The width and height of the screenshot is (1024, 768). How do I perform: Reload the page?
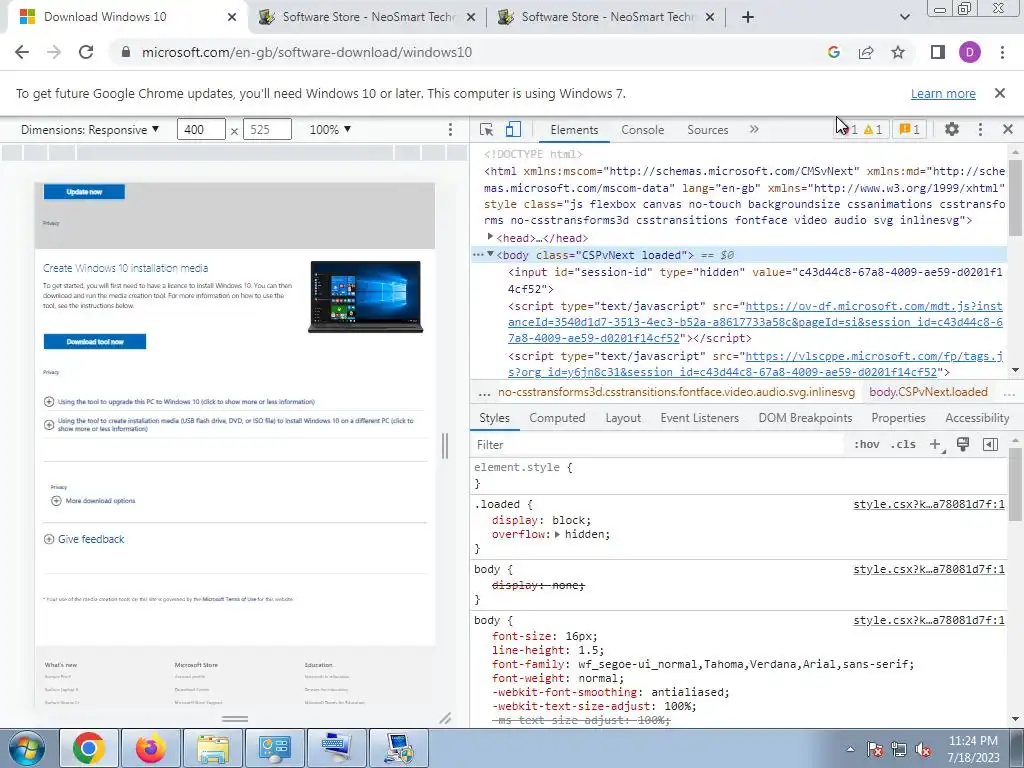(x=86, y=52)
